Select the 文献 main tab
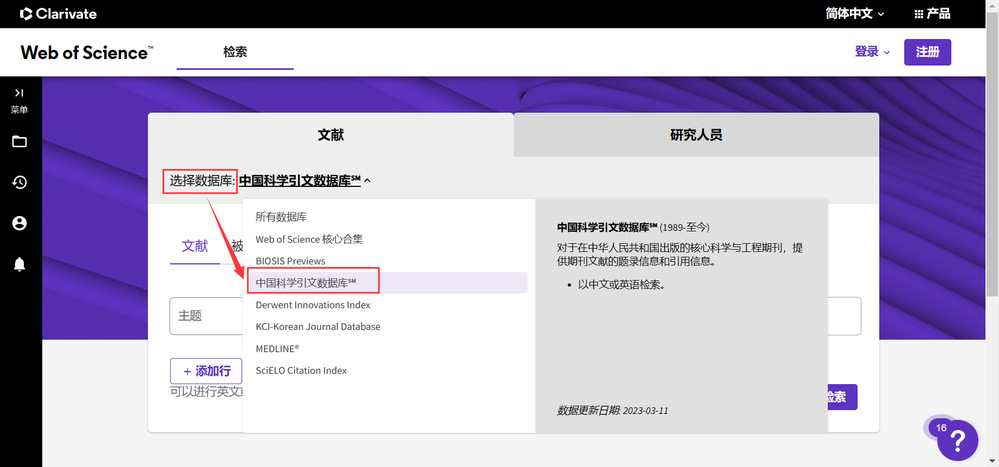 330,135
